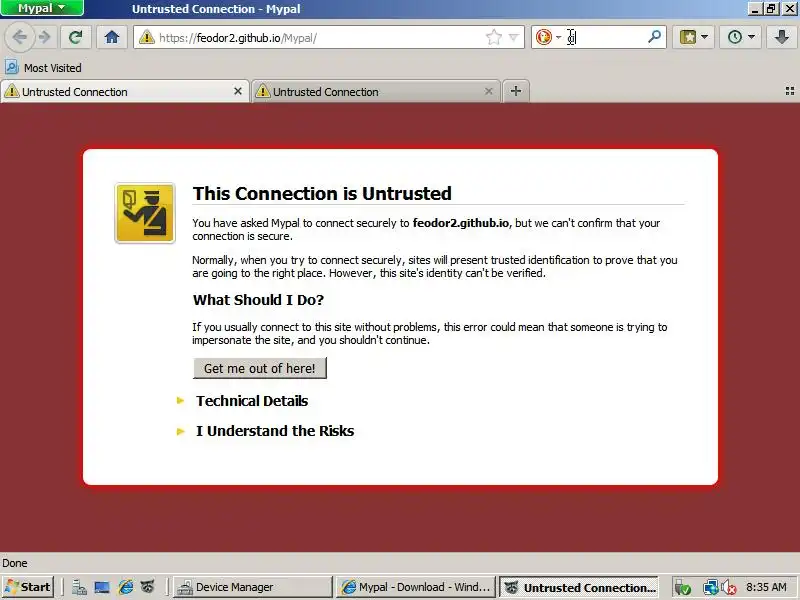Select the first Untrusted Connection tab
This screenshot has height=600, width=800.
[124, 92]
